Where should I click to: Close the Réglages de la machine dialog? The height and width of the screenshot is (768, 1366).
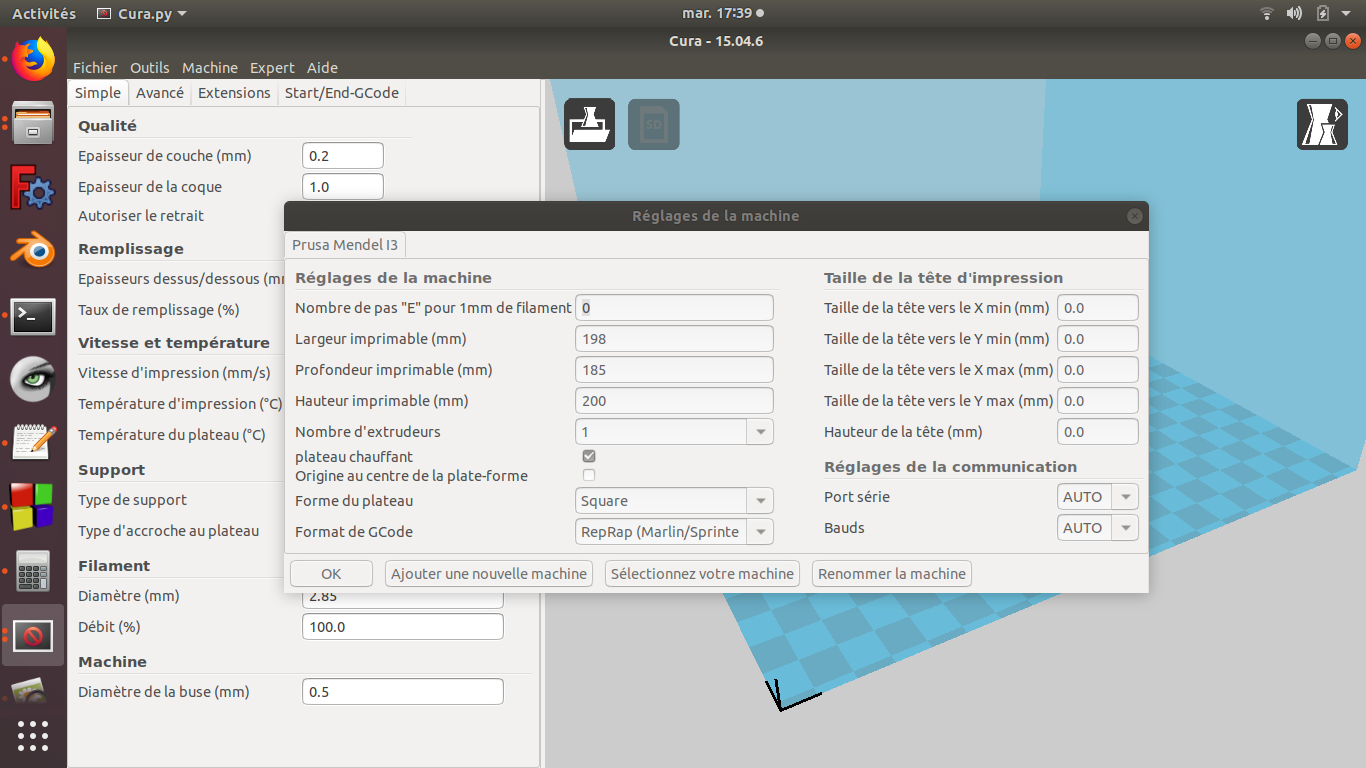click(1134, 216)
